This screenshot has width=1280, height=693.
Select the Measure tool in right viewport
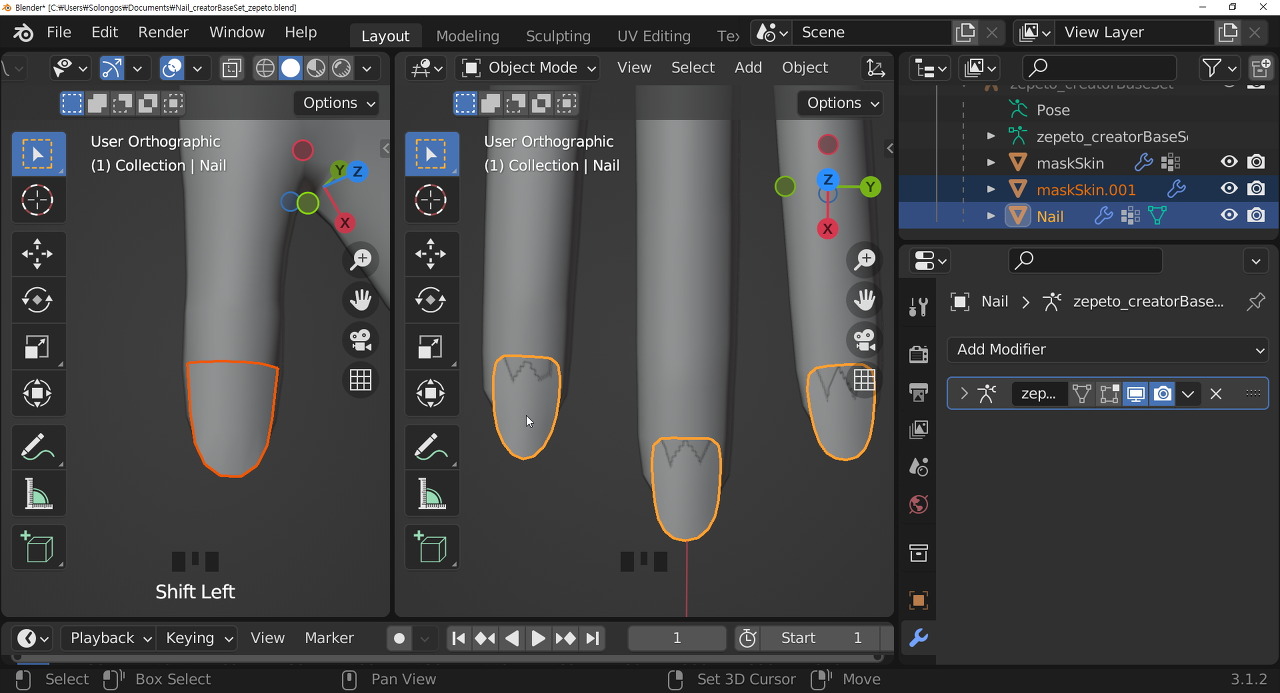tap(431, 493)
